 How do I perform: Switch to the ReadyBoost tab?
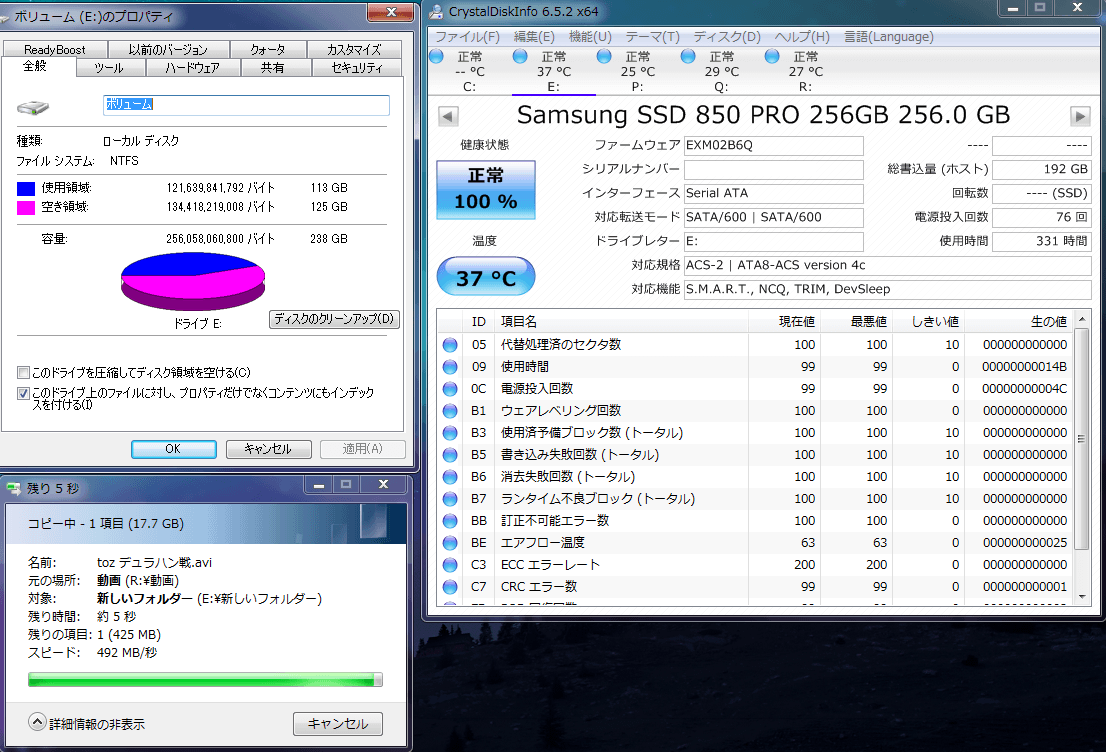pos(55,49)
